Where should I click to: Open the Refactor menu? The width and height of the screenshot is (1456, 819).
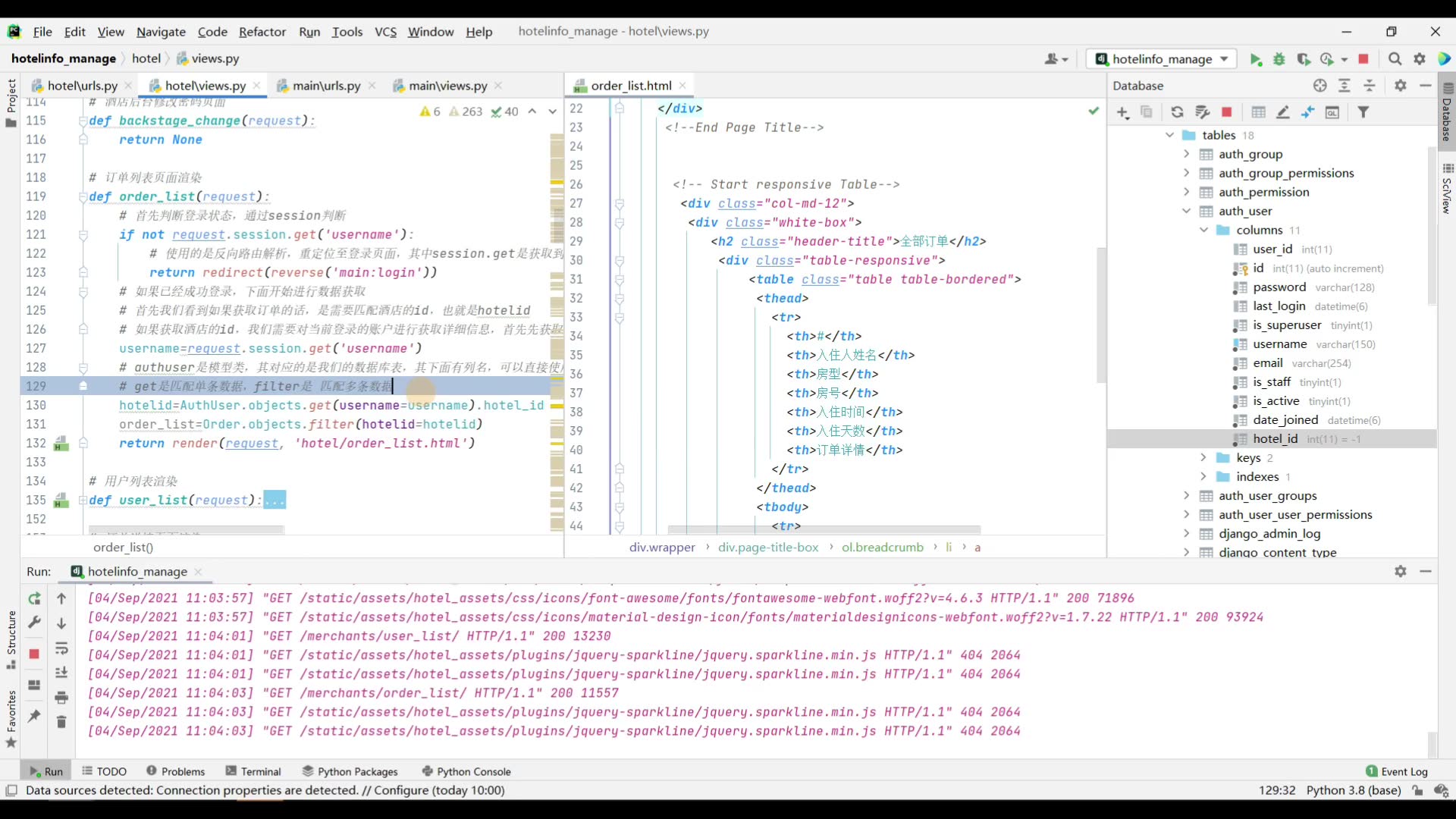tap(262, 32)
